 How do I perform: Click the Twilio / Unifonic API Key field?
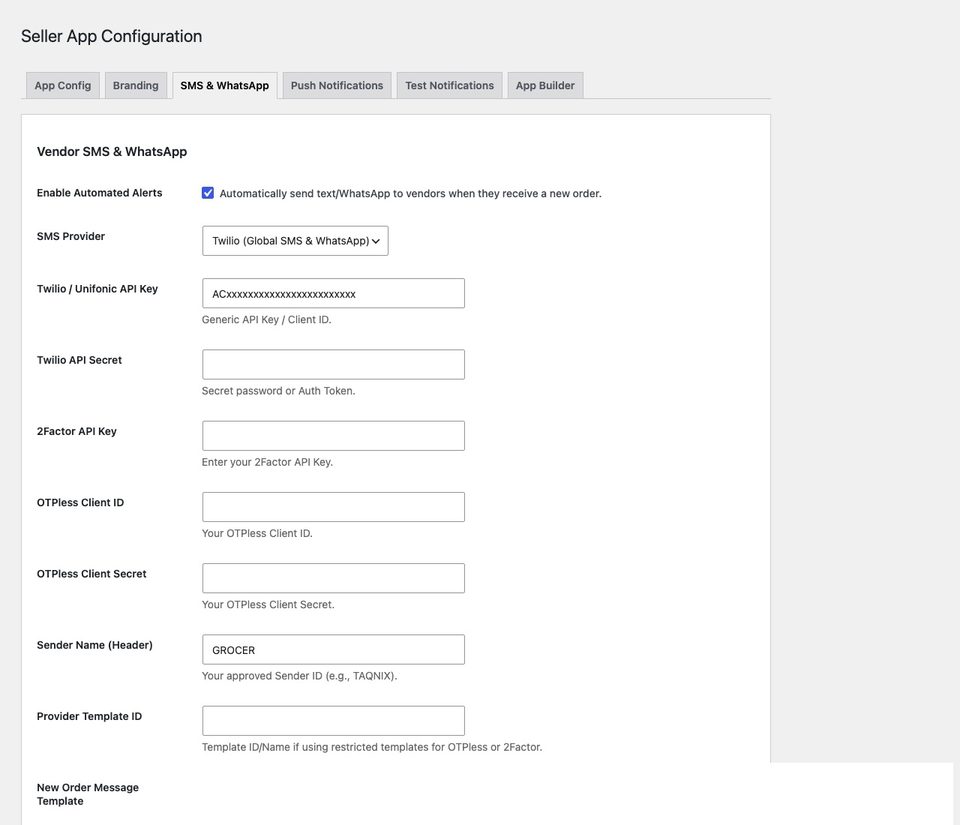coord(333,294)
